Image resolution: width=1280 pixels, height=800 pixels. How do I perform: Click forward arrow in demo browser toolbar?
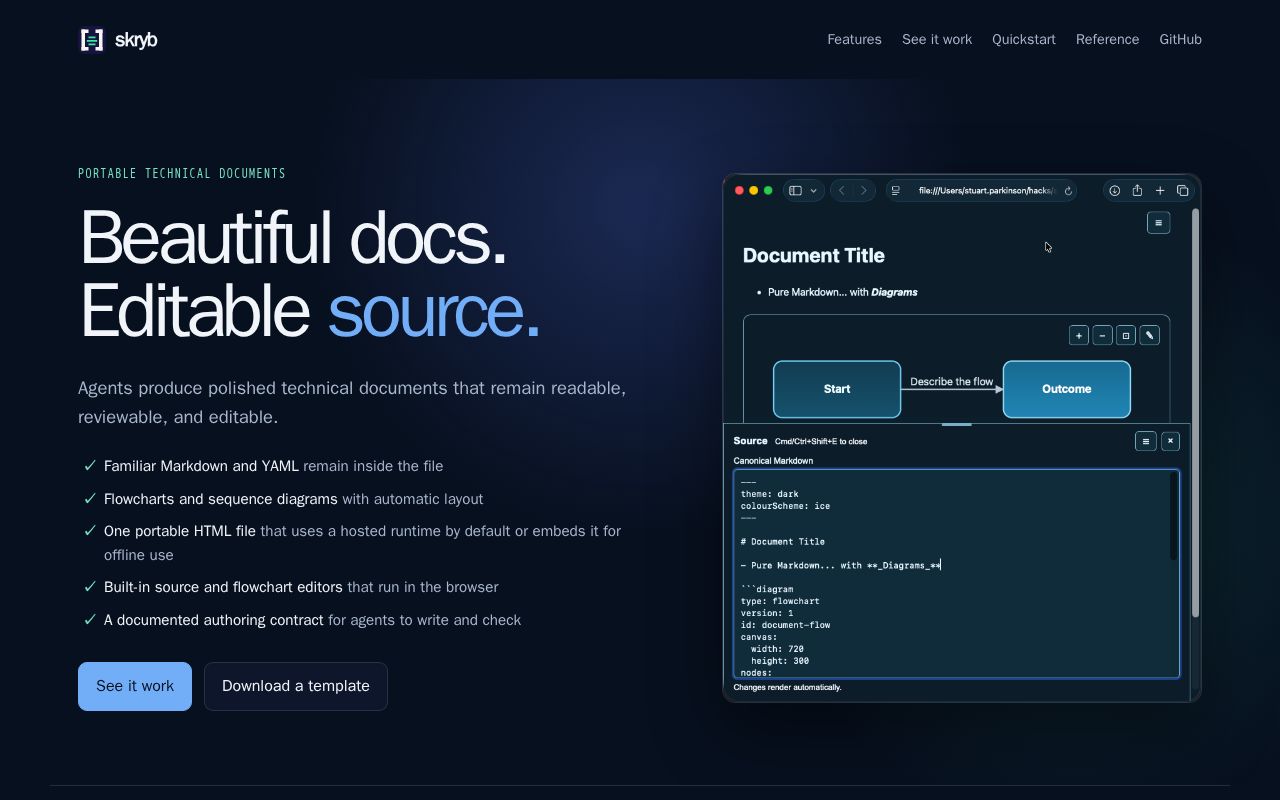tap(863, 191)
